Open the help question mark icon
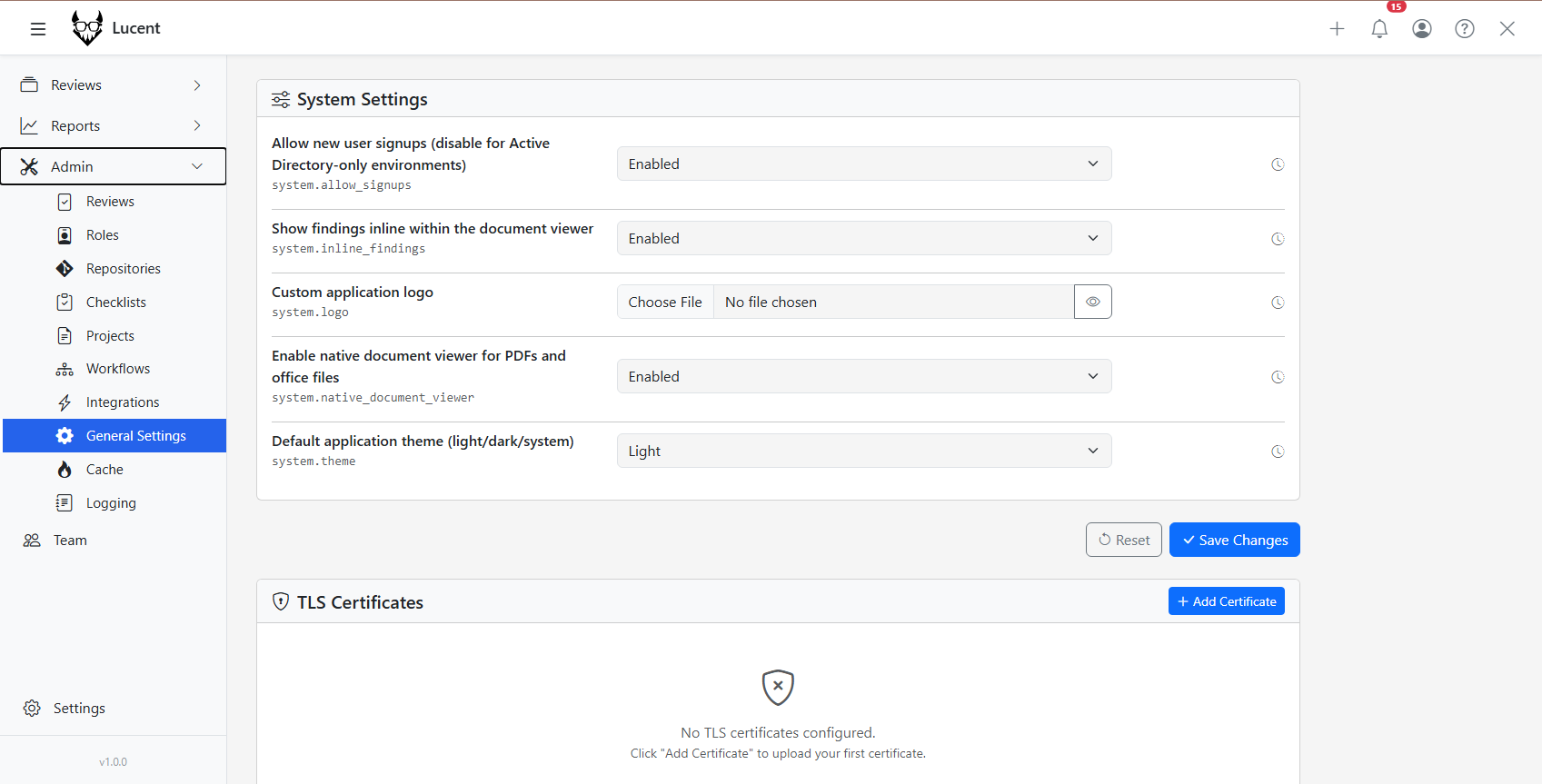This screenshot has width=1542, height=784. [1465, 29]
